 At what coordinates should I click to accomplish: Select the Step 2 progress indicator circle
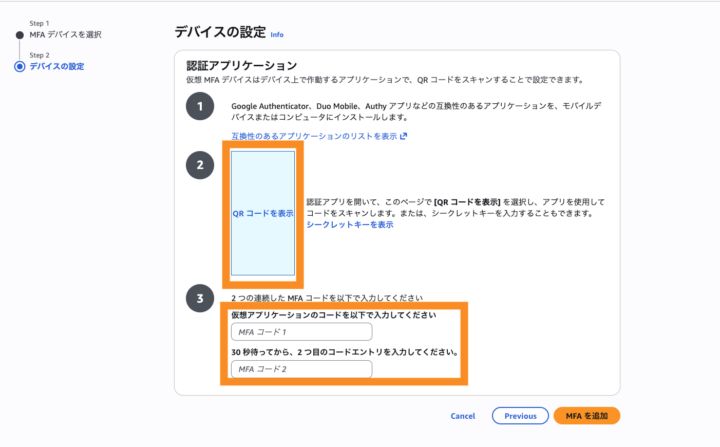pyautogui.click(x=19, y=67)
